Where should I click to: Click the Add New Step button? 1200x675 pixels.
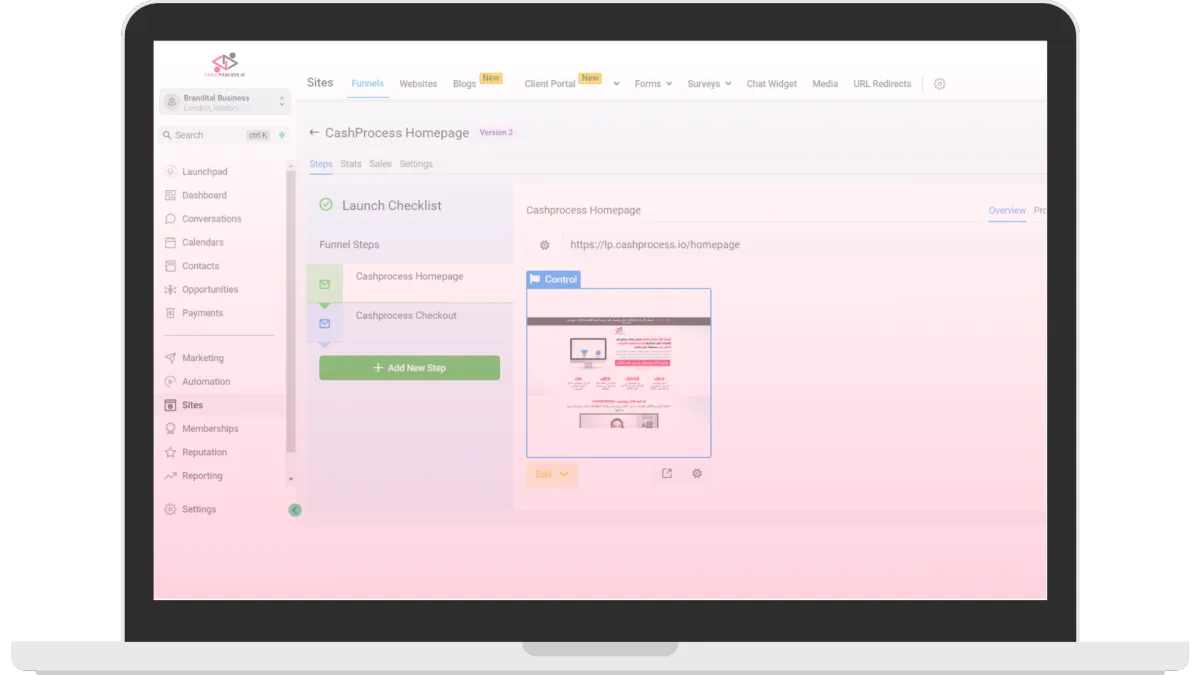[x=409, y=368]
